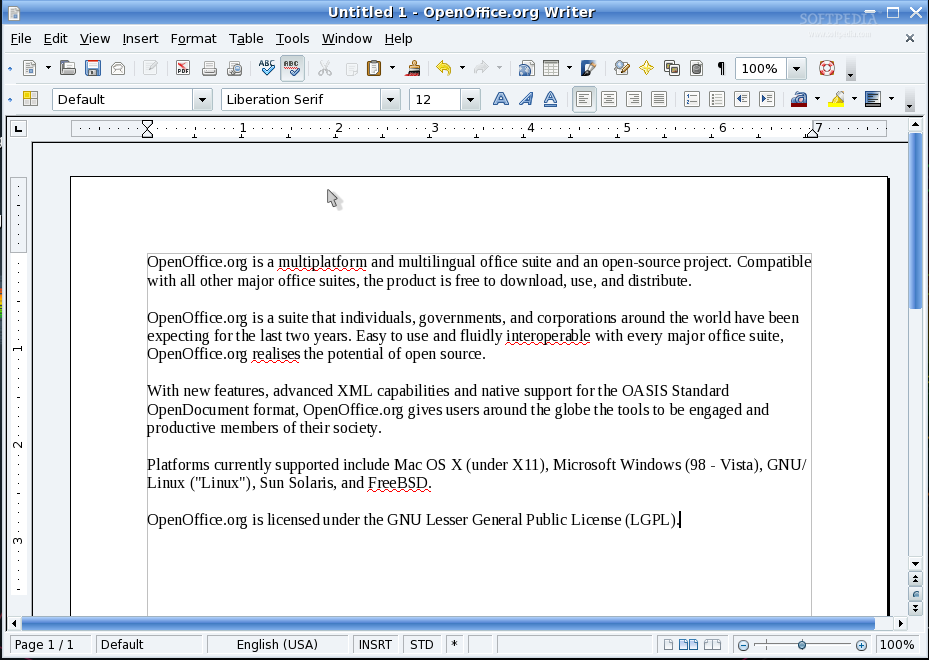Screen dimensions: 929x660
Task: Export the document directly as PDF
Action: [x=183, y=68]
